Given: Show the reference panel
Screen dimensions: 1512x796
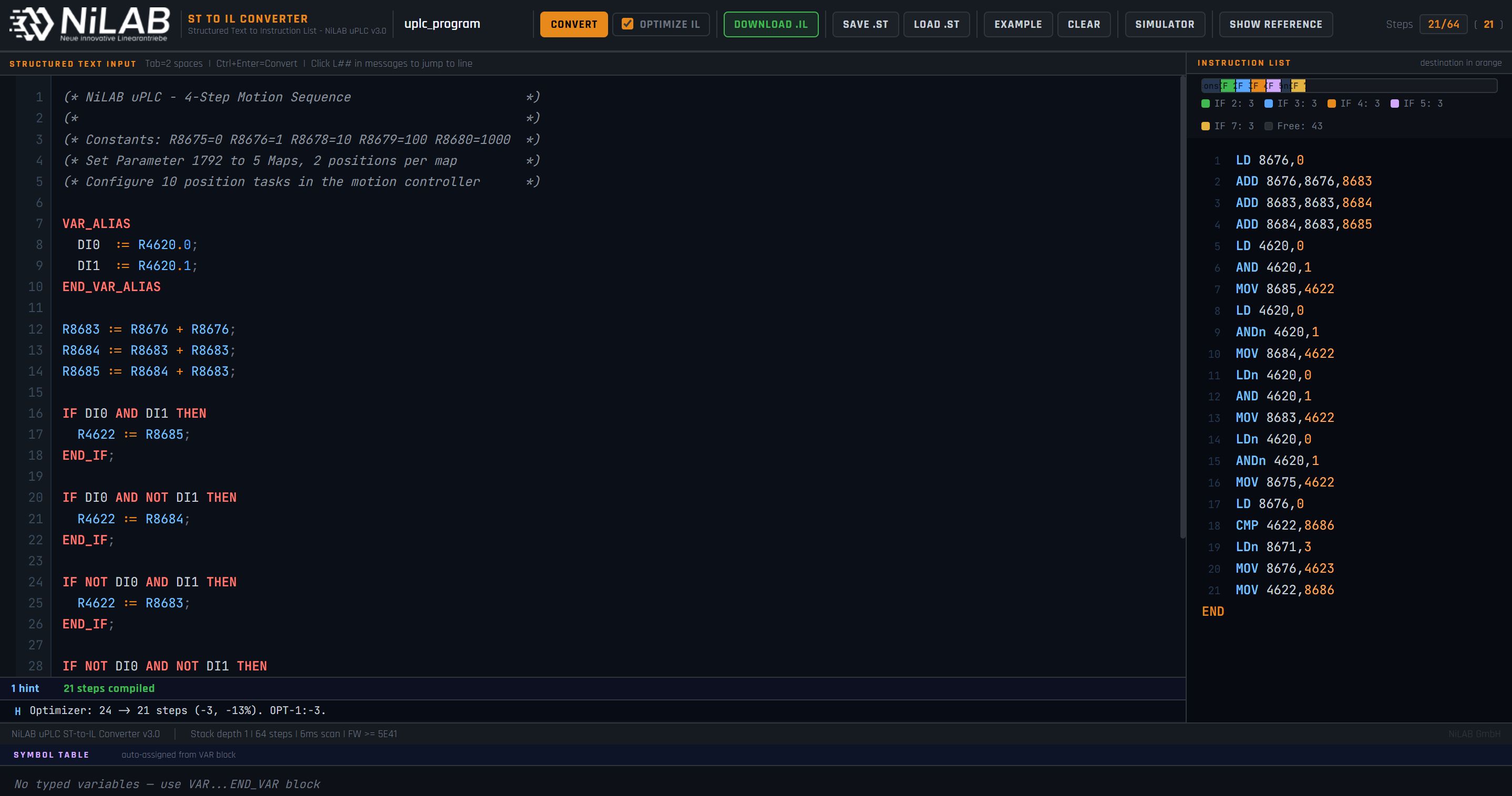Looking at the screenshot, I should pos(1275,24).
